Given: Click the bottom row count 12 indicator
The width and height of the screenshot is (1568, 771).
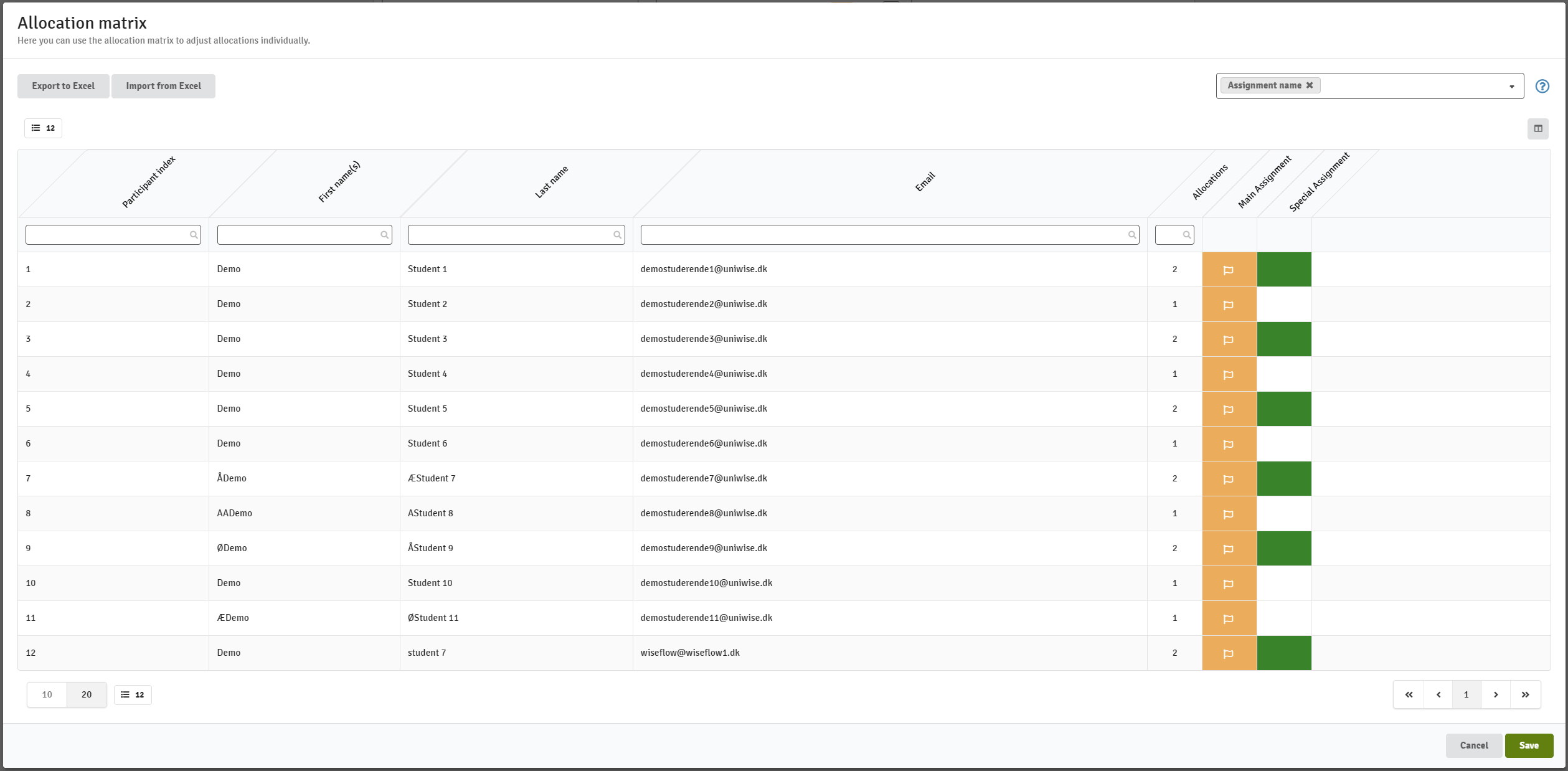Looking at the screenshot, I should point(133,694).
